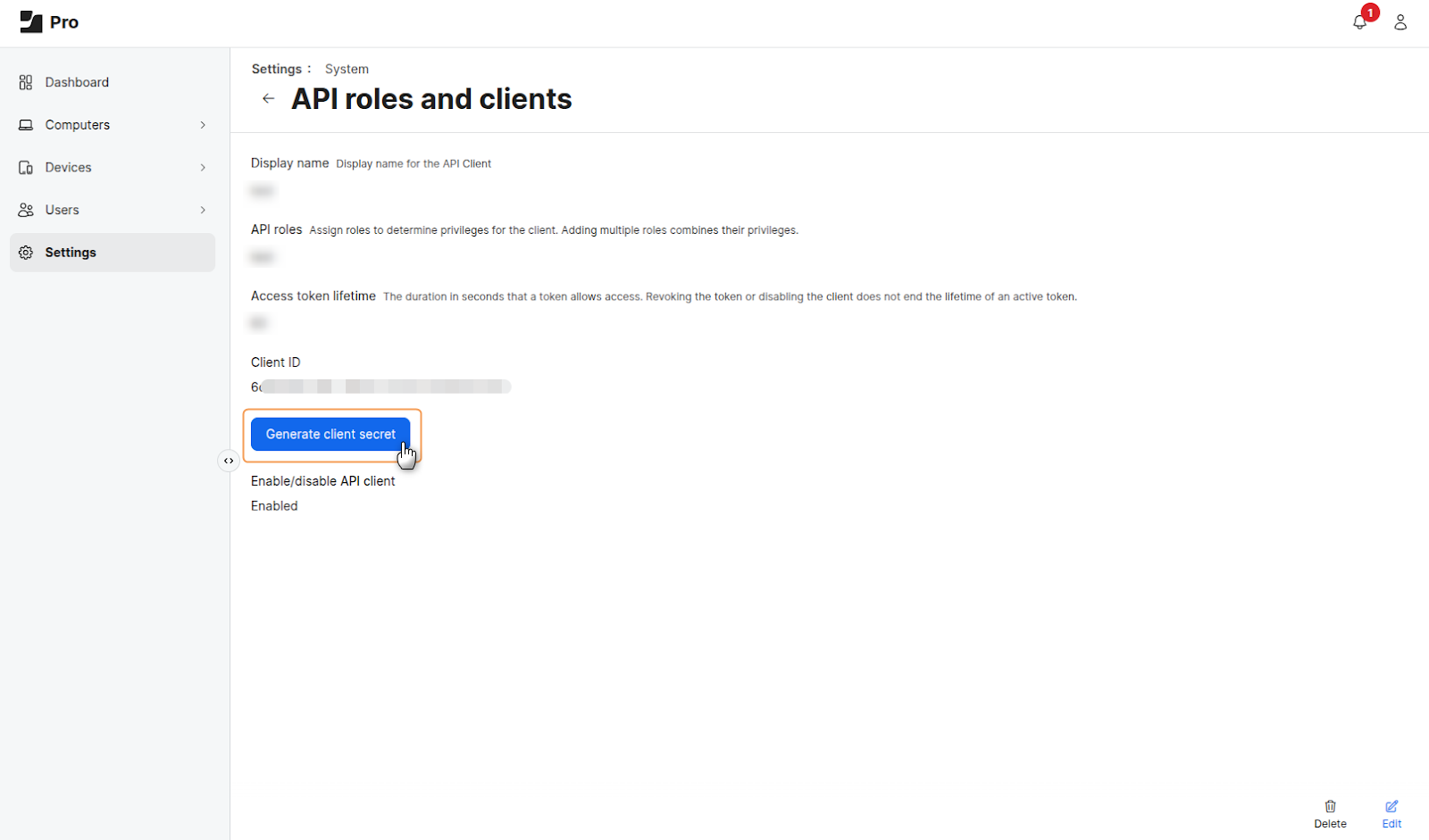Click the System breadcrumb link
The width and height of the screenshot is (1429, 840).
click(347, 69)
